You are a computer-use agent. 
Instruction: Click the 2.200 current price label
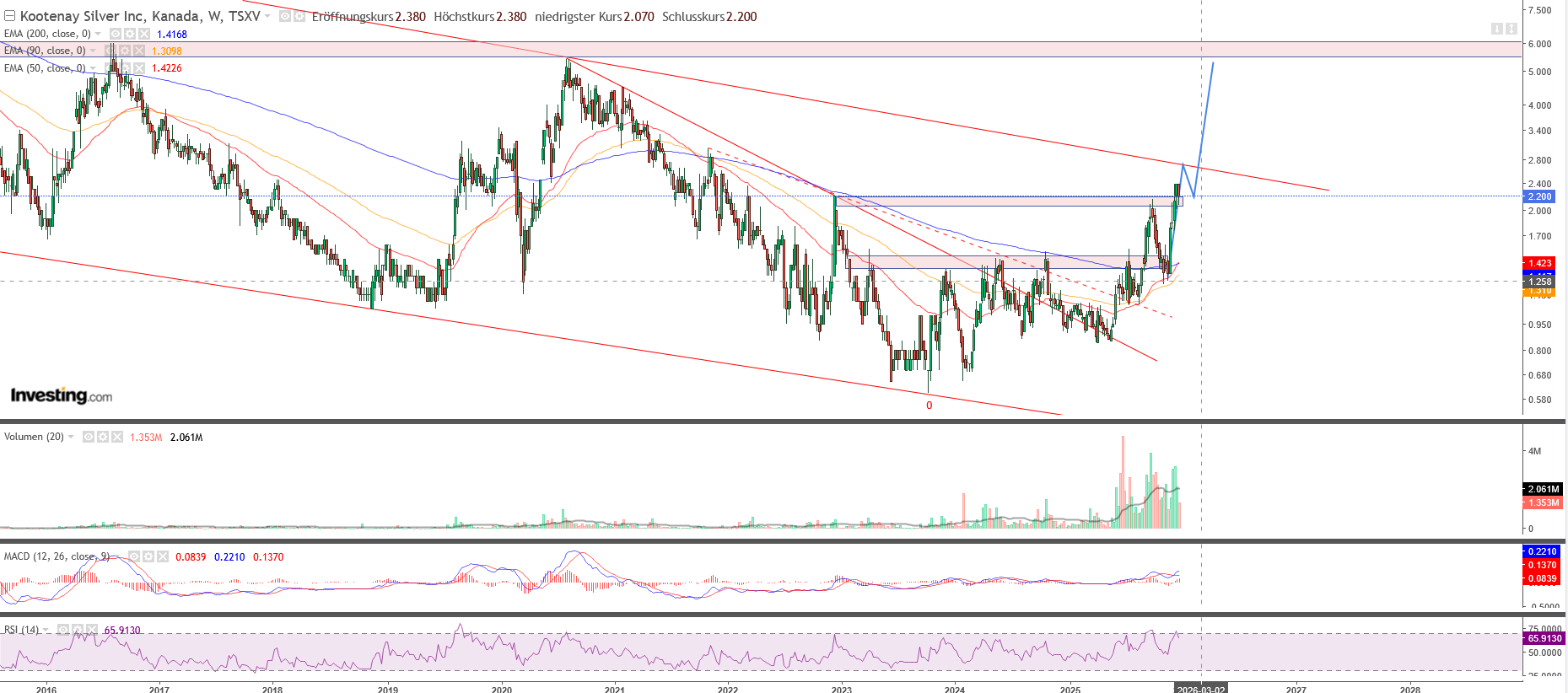[1539, 196]
